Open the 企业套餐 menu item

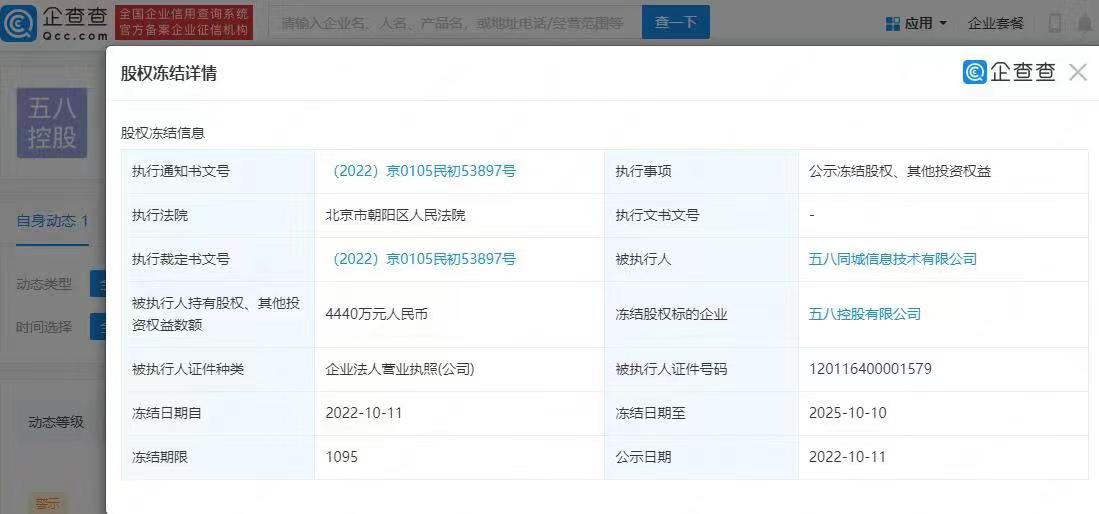click(996, 23)
